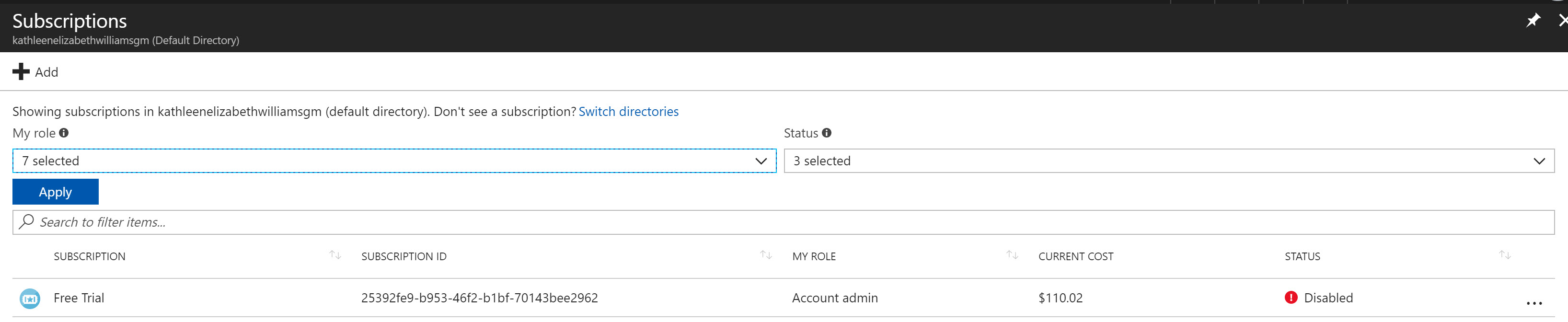
Task: Open the more options ellipsis for Free Trial
Action: 1534,302
